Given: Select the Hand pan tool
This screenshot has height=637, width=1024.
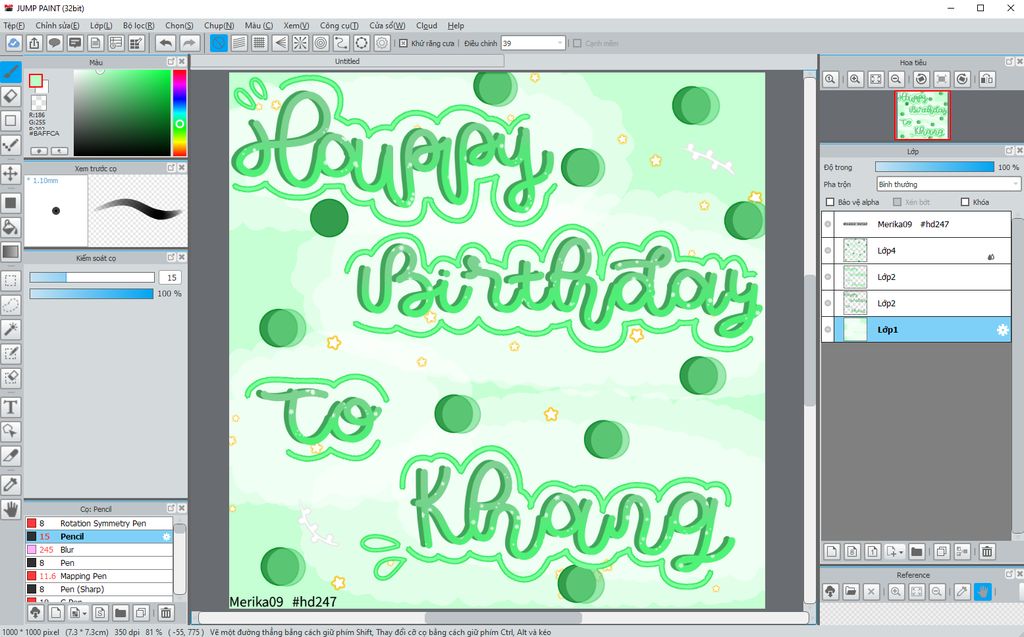Looking at the screenshot, I should (10, 509).
